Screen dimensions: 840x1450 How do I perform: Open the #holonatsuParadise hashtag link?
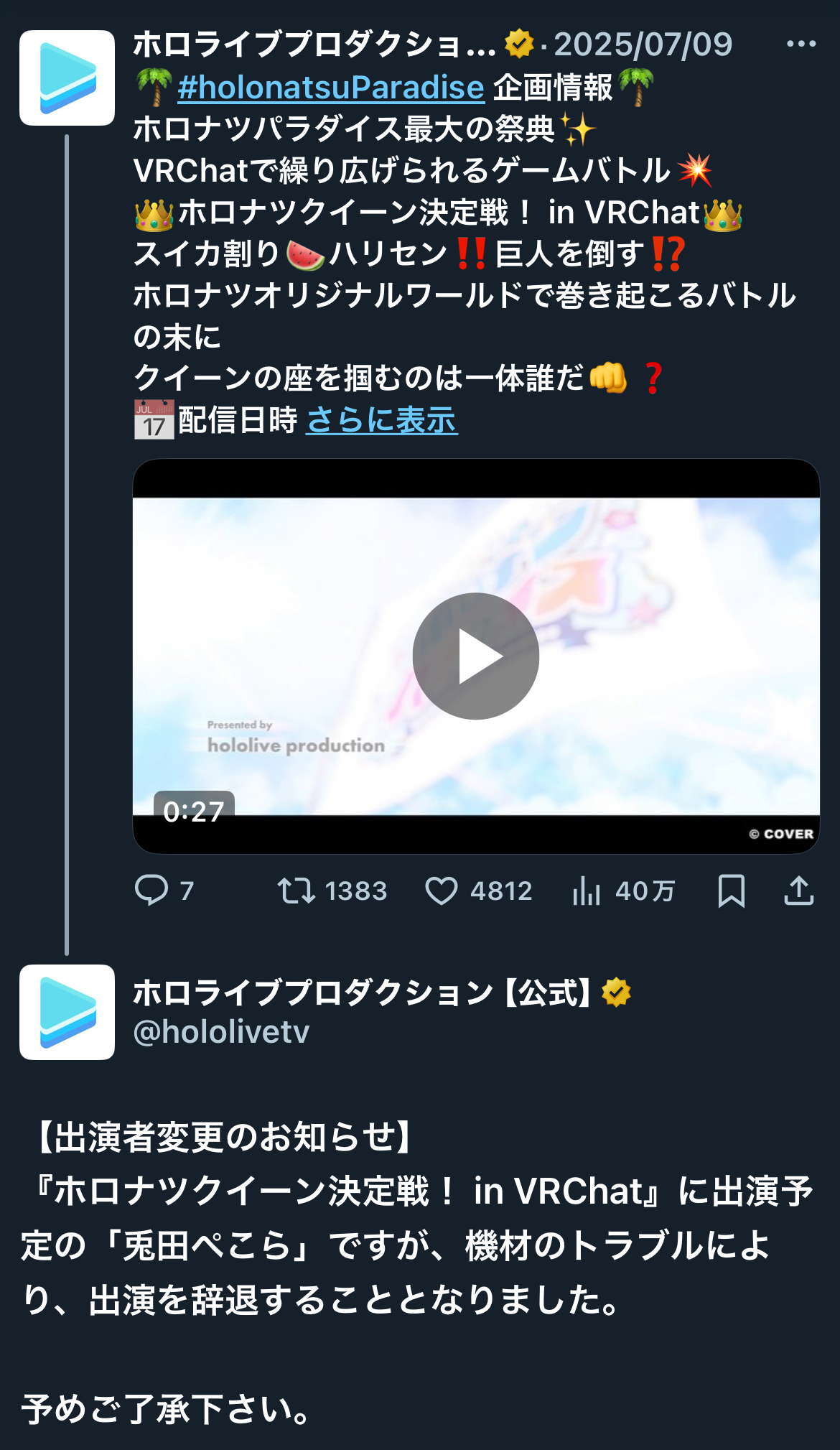[331, 88]
